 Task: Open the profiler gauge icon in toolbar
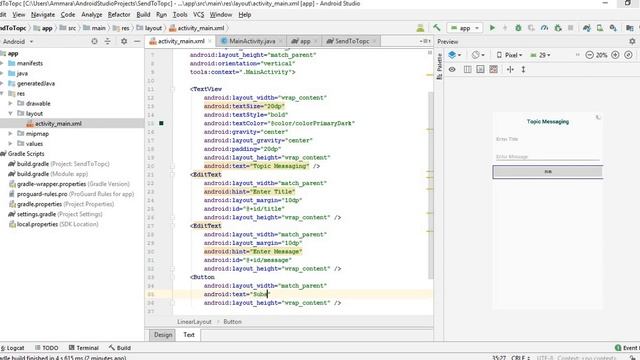point(544,28)
